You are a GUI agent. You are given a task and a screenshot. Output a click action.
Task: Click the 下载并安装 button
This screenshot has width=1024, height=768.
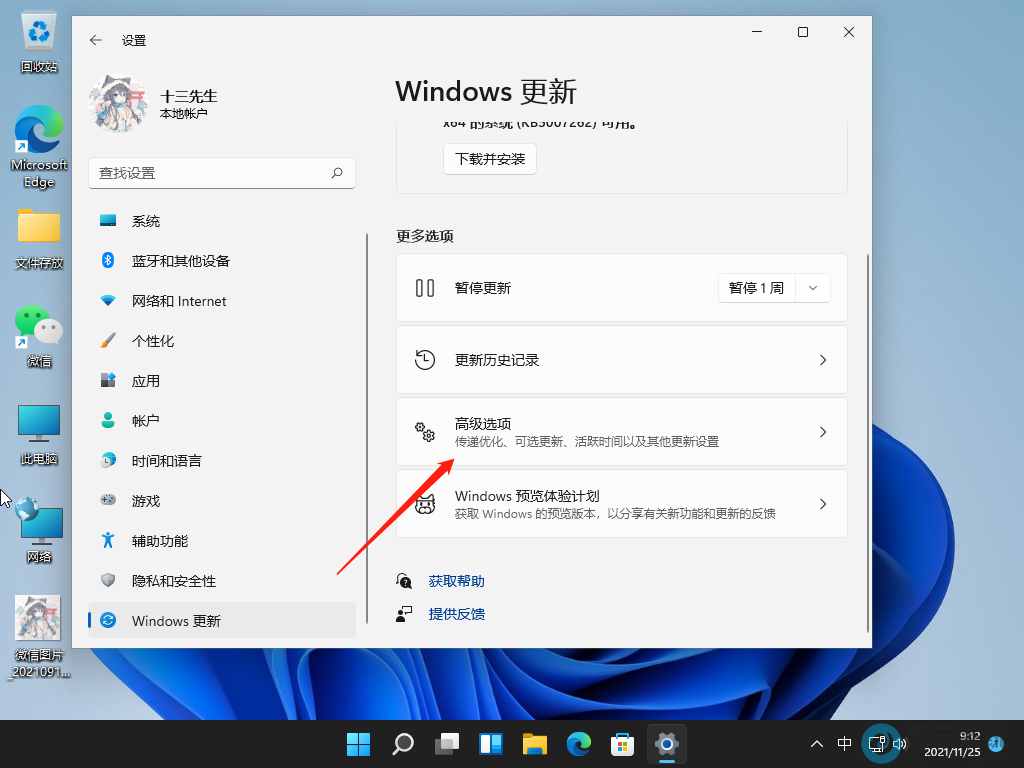pos(489,158)
